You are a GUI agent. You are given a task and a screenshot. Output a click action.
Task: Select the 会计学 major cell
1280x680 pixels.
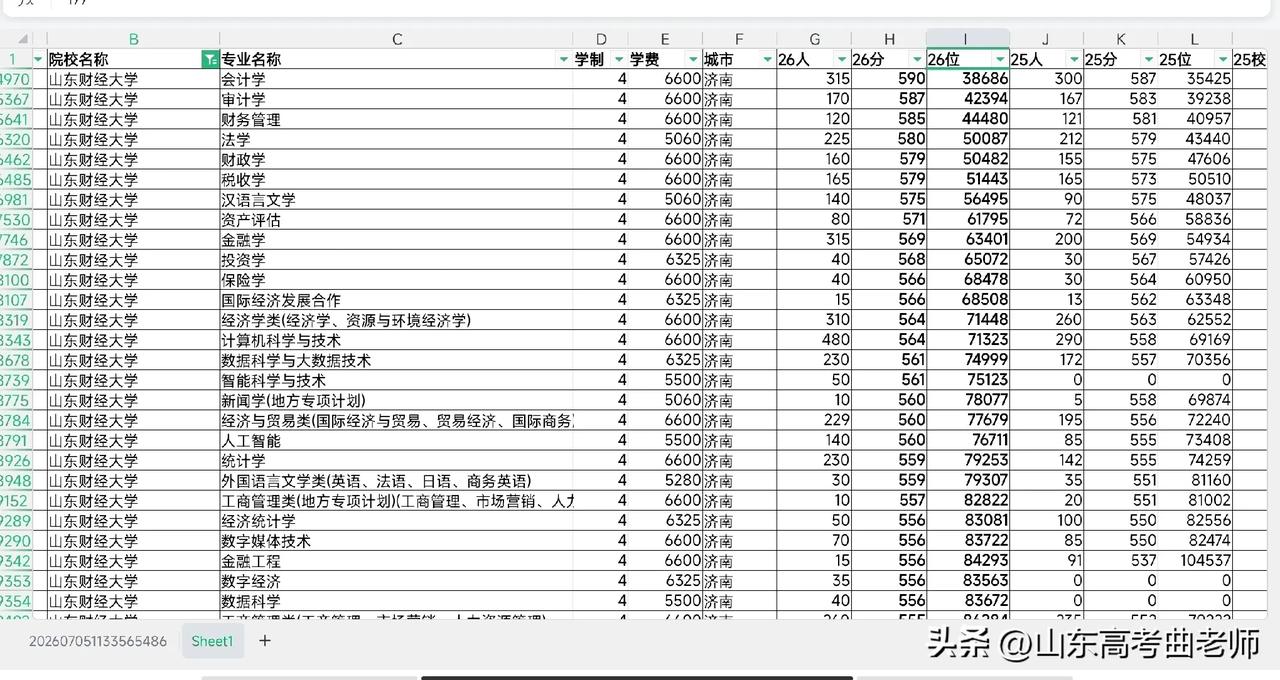coord(396,79)
